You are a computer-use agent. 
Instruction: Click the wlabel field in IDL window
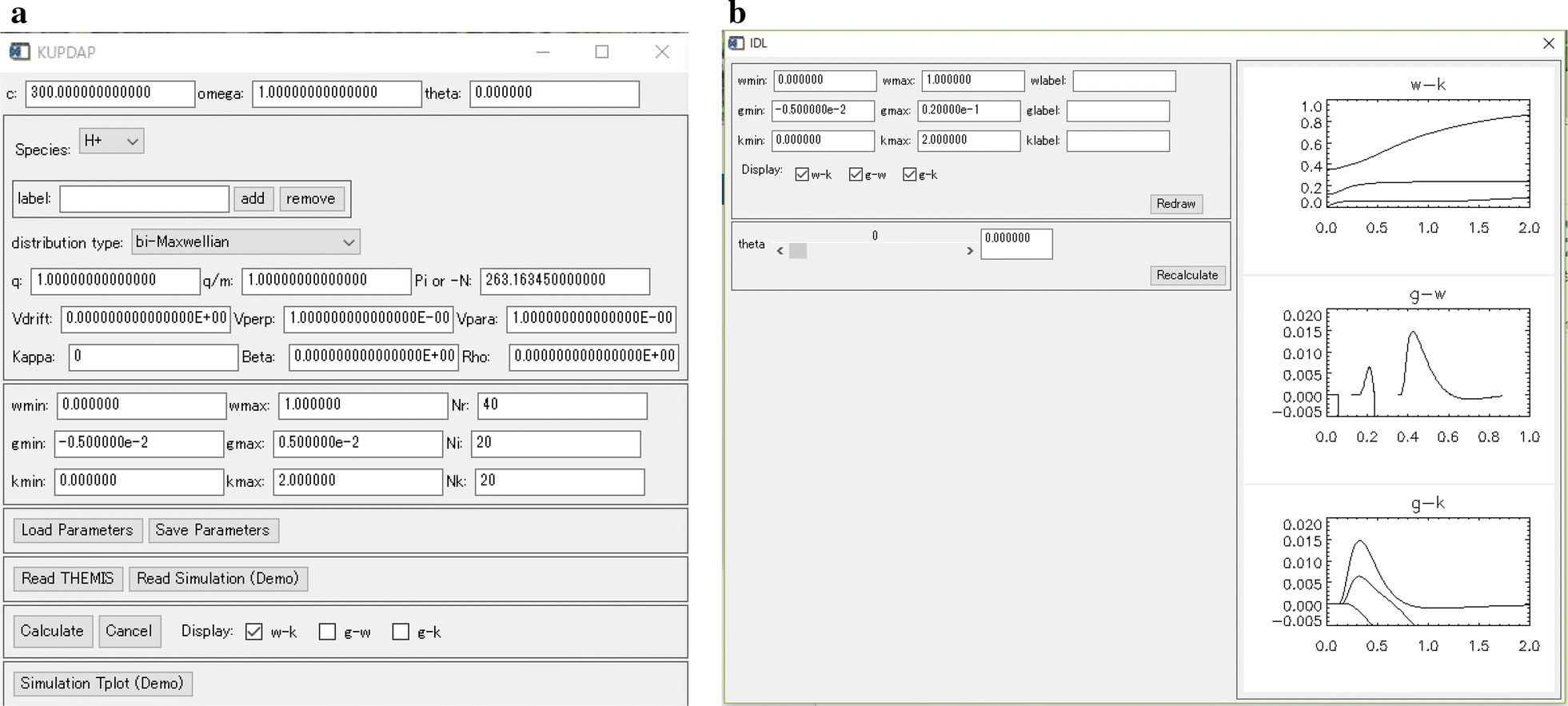pos(1124,81)
